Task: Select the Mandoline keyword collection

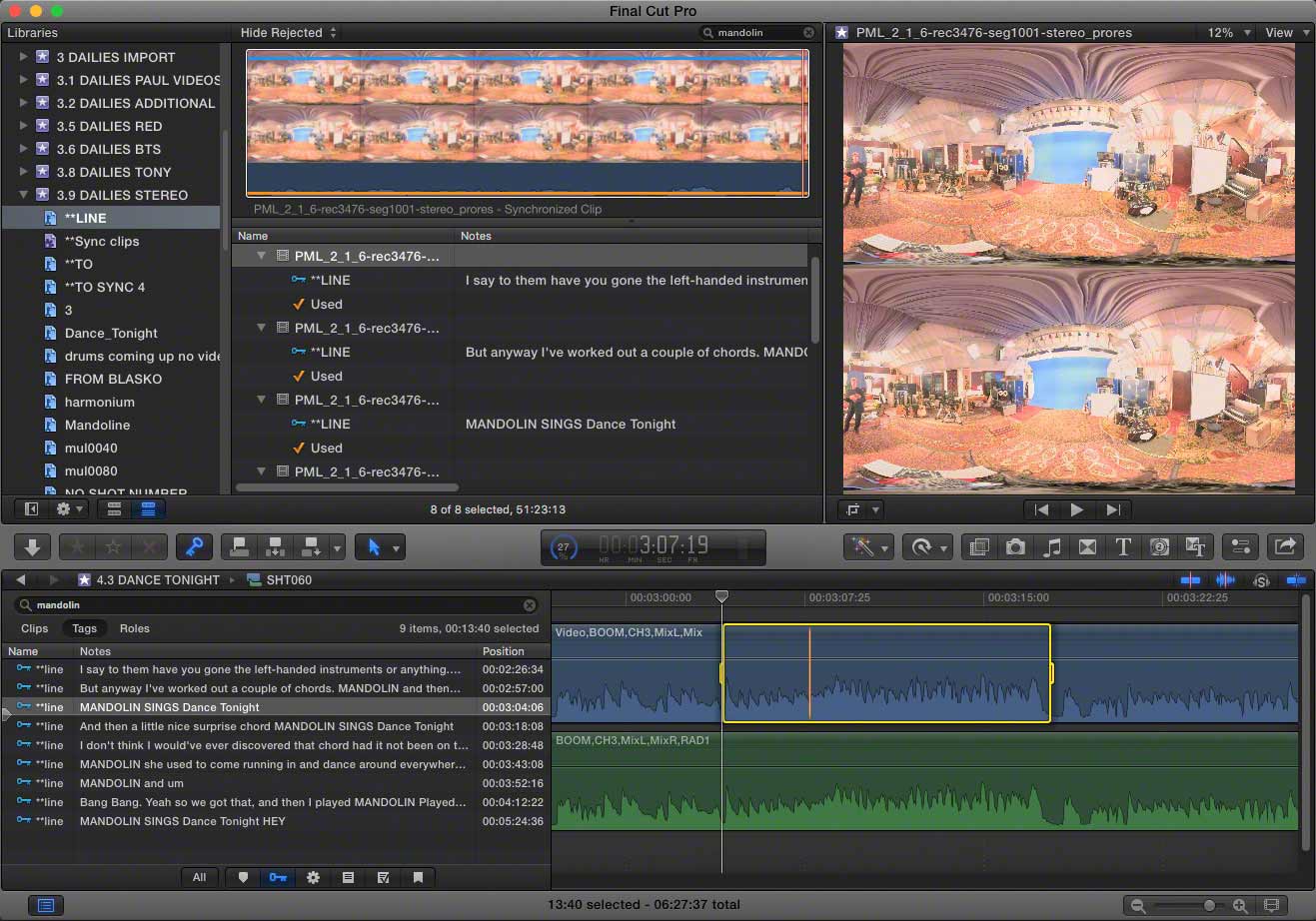Action: coord(98,425)
